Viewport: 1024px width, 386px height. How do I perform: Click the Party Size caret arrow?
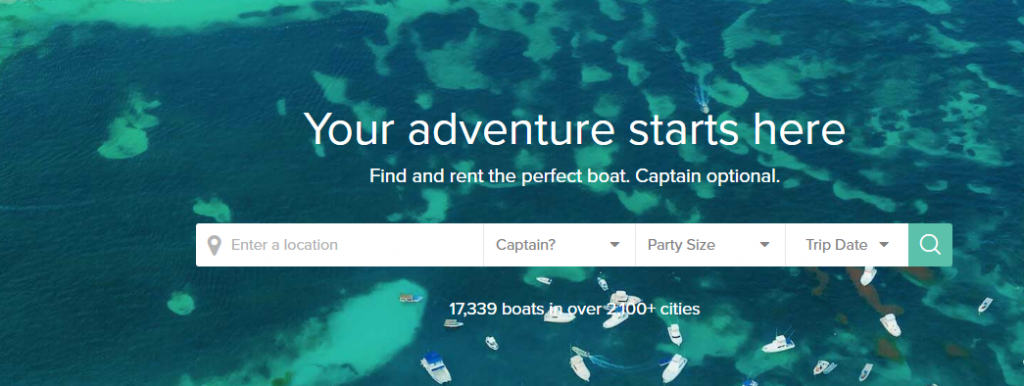765,245
